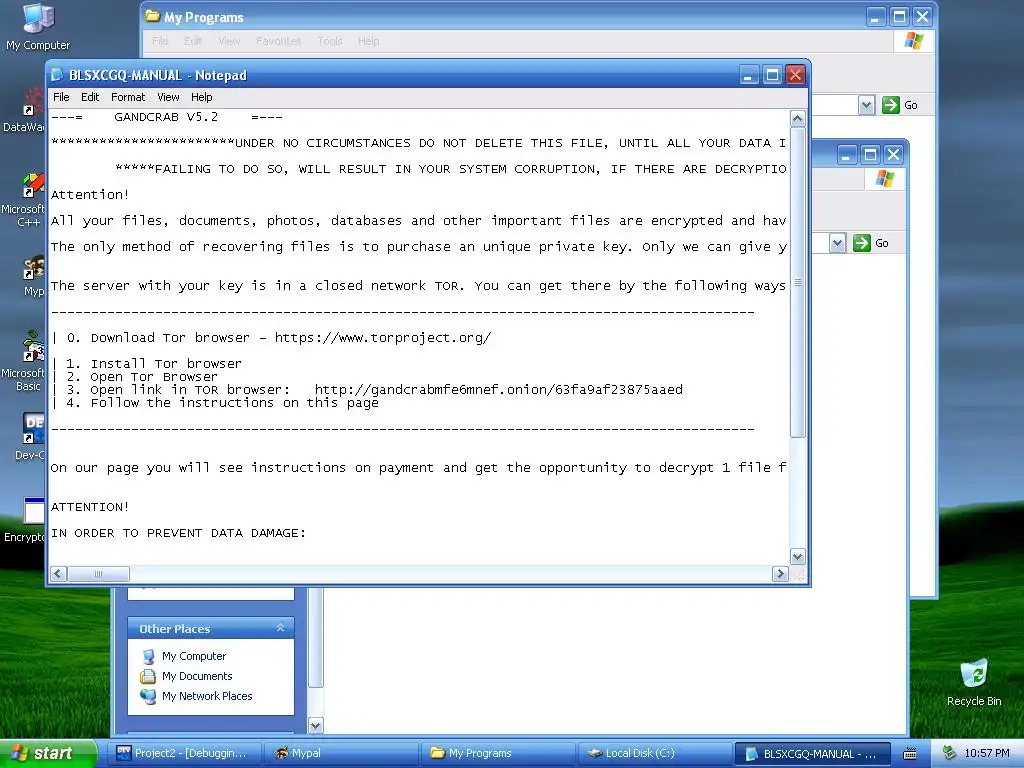This screenshot has height=768, width=1024.
Task: Click Notepad horizontal scrollbar thumb
Action: (x=99, y=573)
